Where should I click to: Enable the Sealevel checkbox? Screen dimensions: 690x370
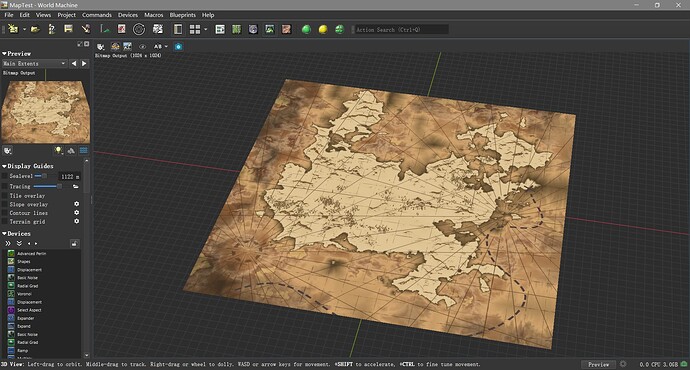pyautogui.click(x=5, y=176)
